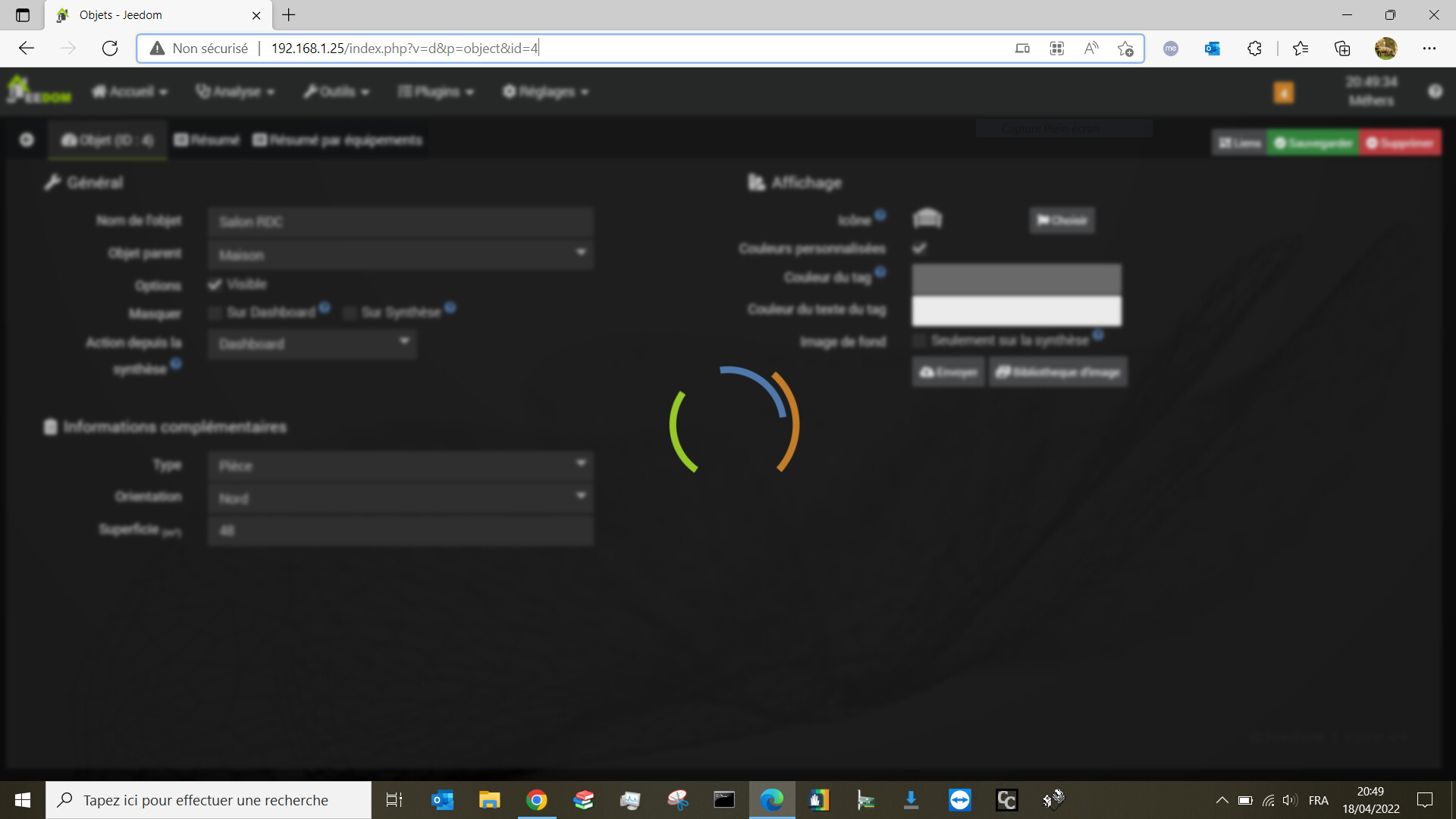Image resolution: width=1456 pixels, height=819 pixels.
Task: Switch to Résumé par équipements tab
Action: coord(337,140)
